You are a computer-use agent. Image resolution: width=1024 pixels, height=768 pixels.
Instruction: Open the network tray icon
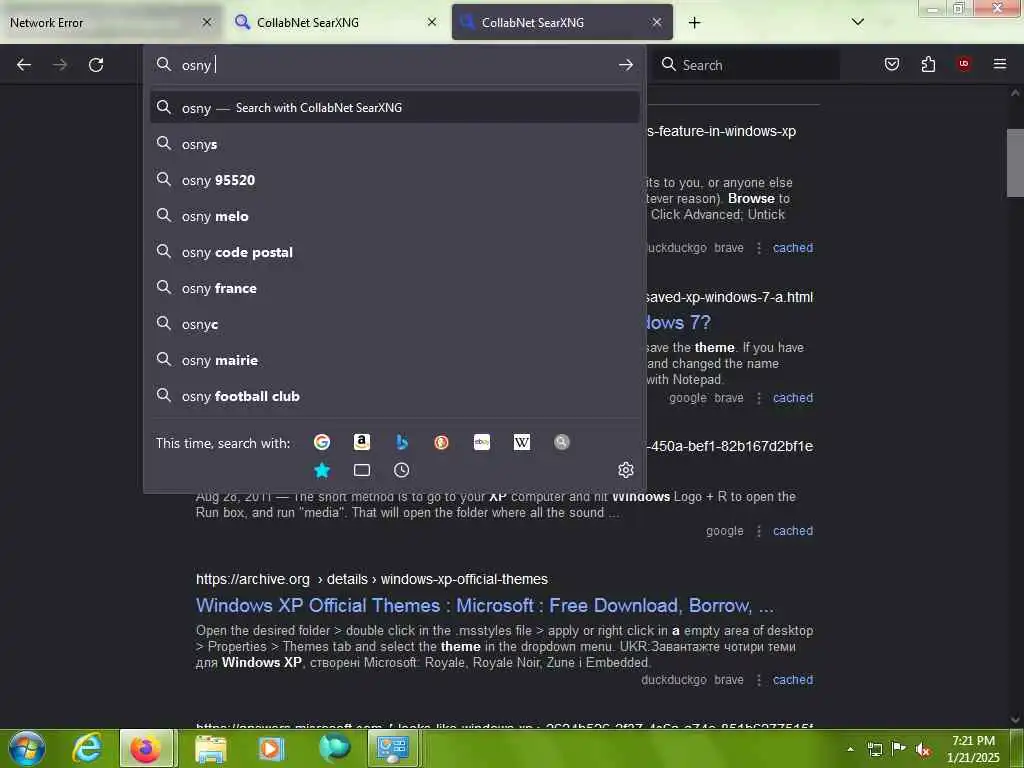tap(874, 750)
